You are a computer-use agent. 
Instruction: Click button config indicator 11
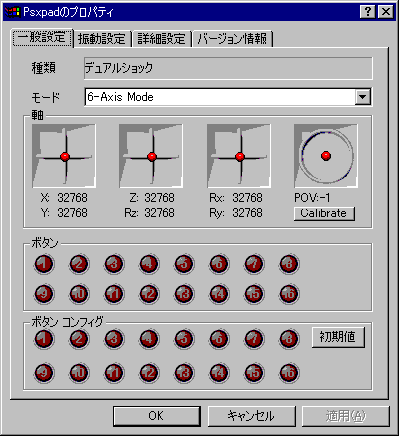click(114, 373)
